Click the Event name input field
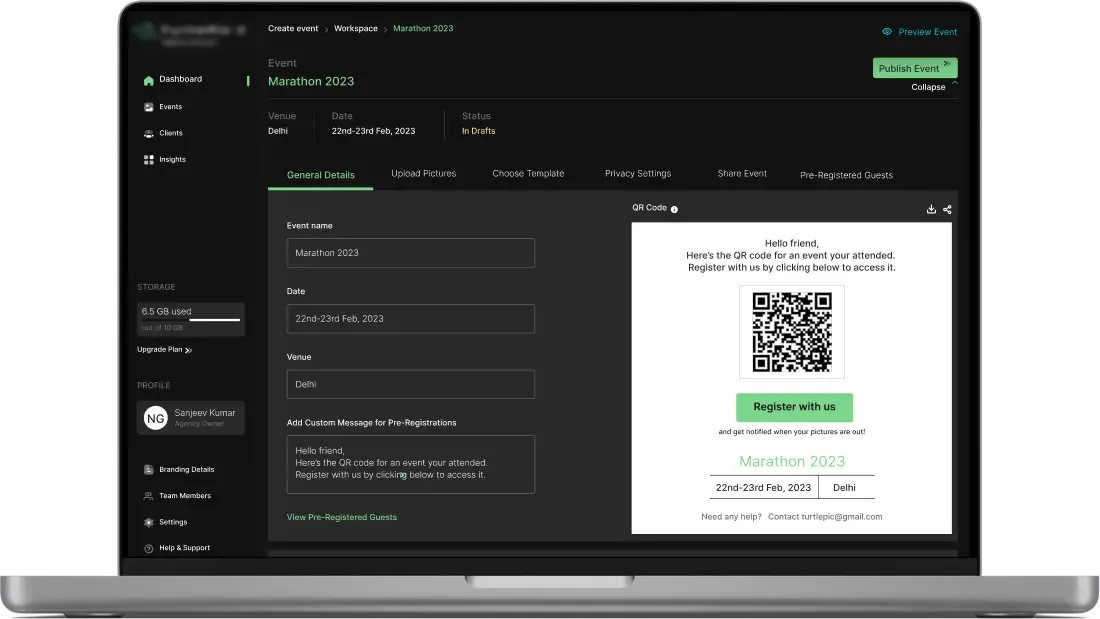This screenshot has width=1100, height=619. (x=410, y=253)
